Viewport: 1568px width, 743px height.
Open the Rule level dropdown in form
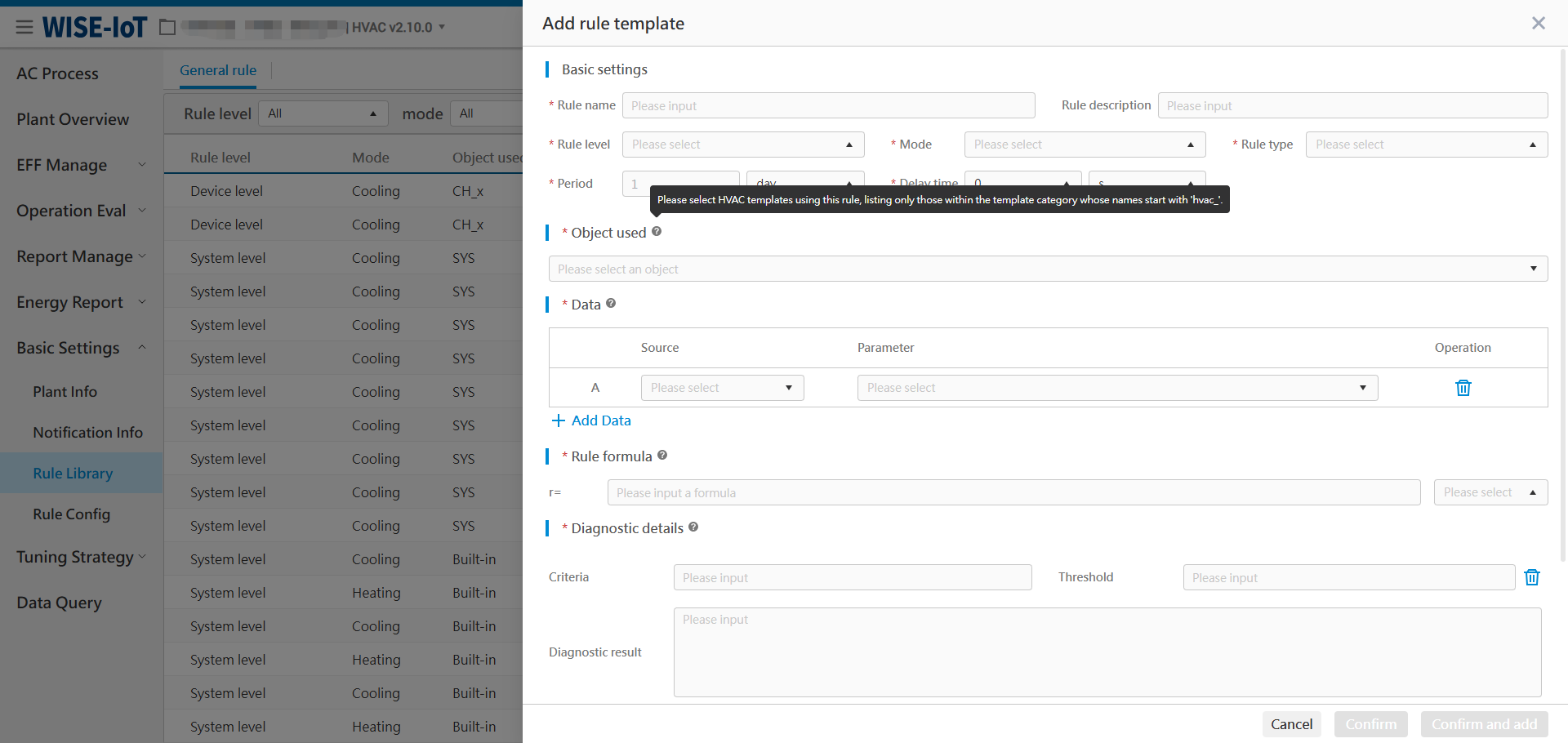(742, 145)
